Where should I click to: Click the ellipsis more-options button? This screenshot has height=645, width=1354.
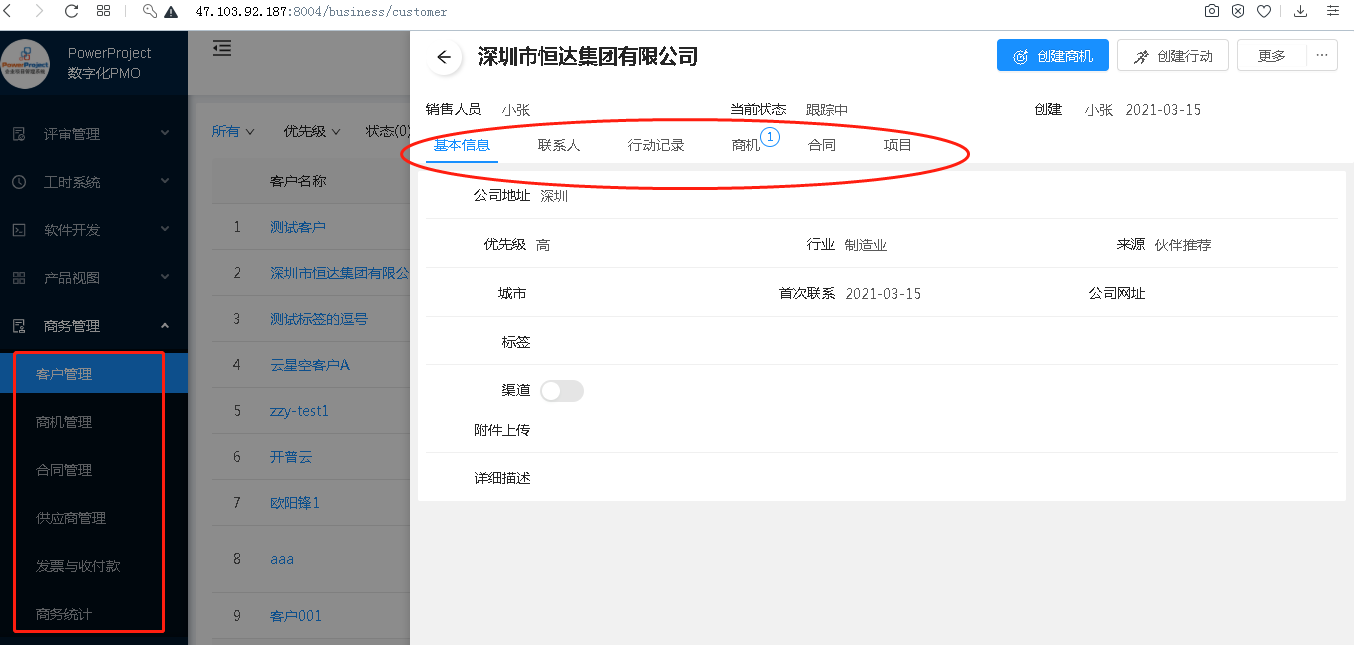1322,56
